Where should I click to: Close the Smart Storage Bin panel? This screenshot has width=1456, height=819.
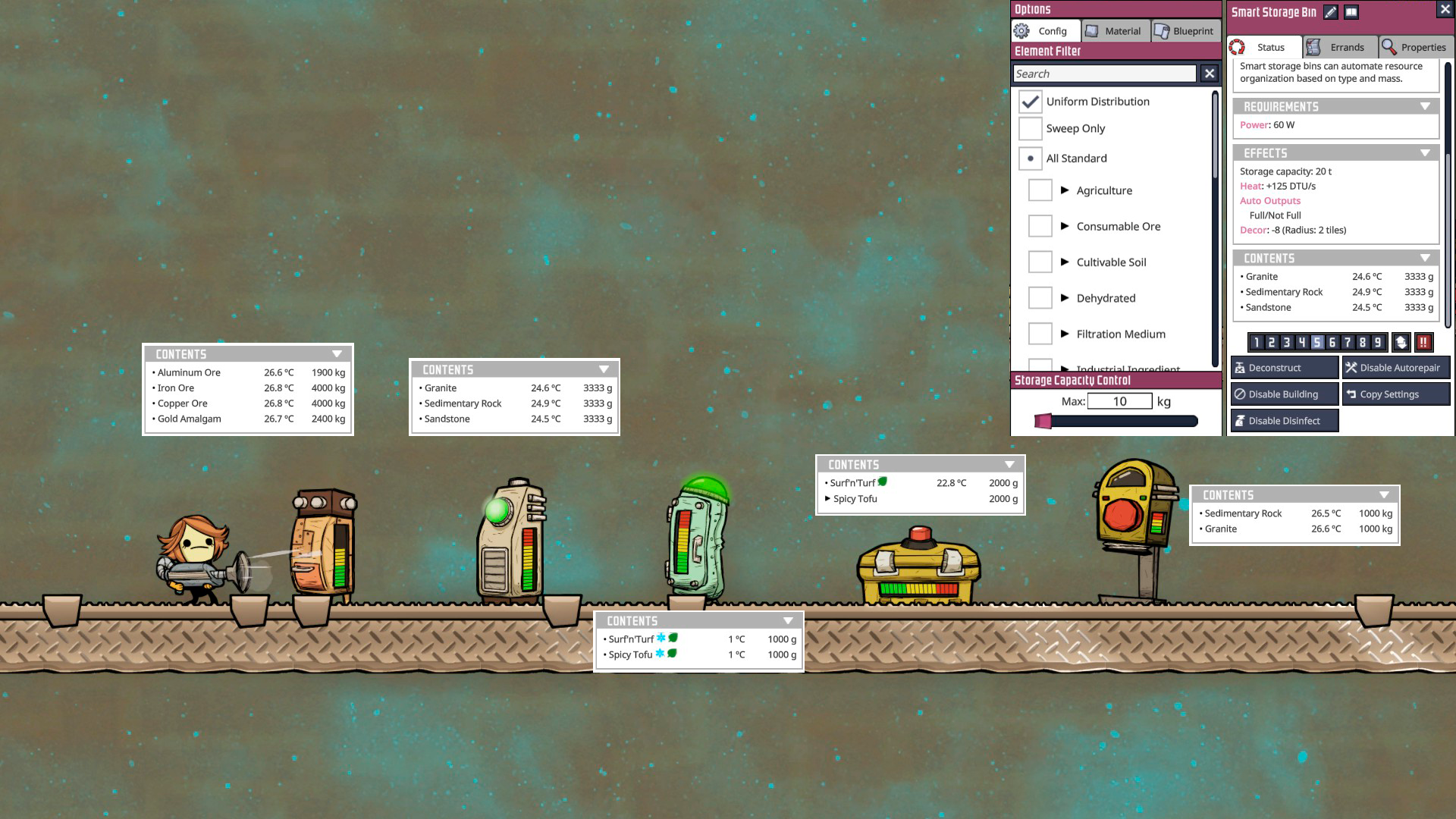click(1445, 9)
